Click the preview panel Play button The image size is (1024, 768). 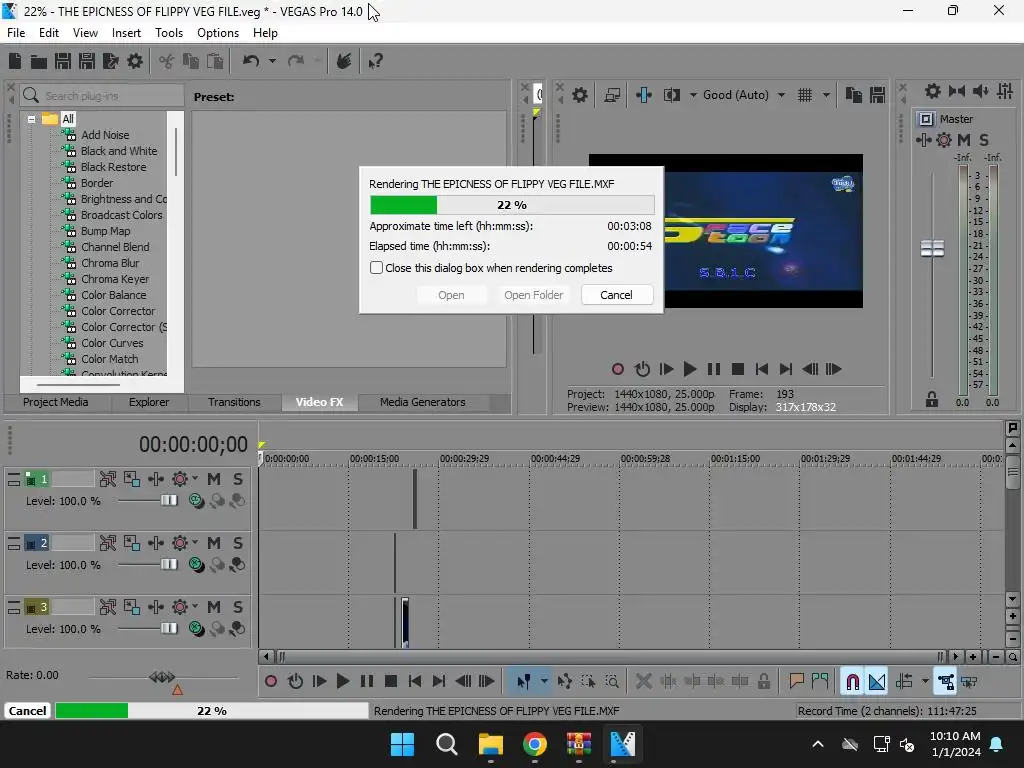[689, 369]
